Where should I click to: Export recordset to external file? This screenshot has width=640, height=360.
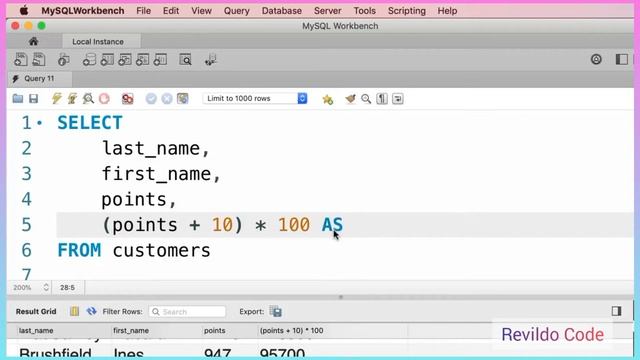[x=276, y=311]
